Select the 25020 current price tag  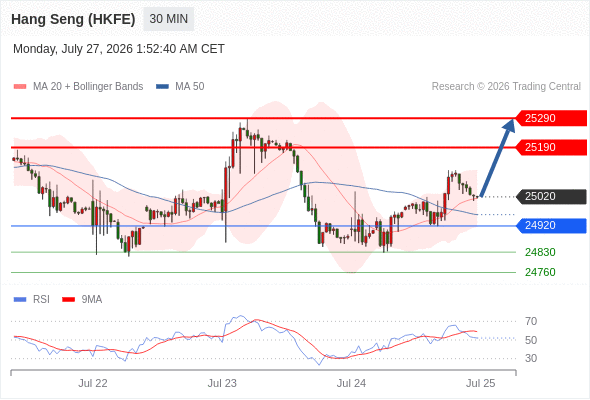pos(551,196)
